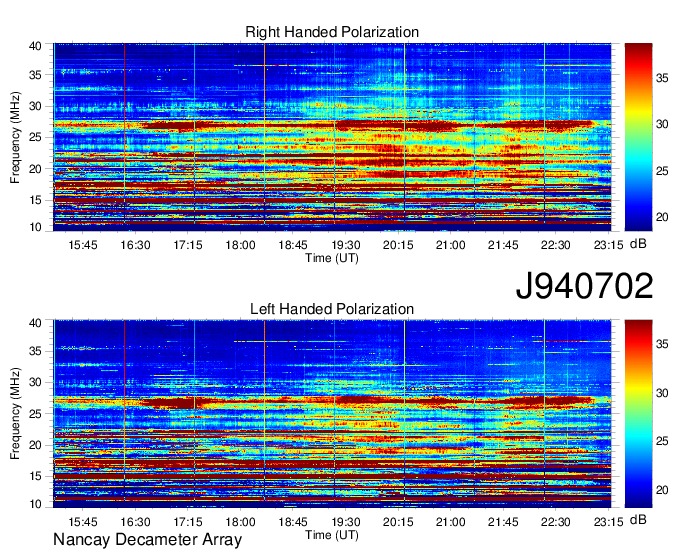The image size is (680, 552).
Task: Click the "18:00" tick on the left-handed plot
Action: coord(240,522)
